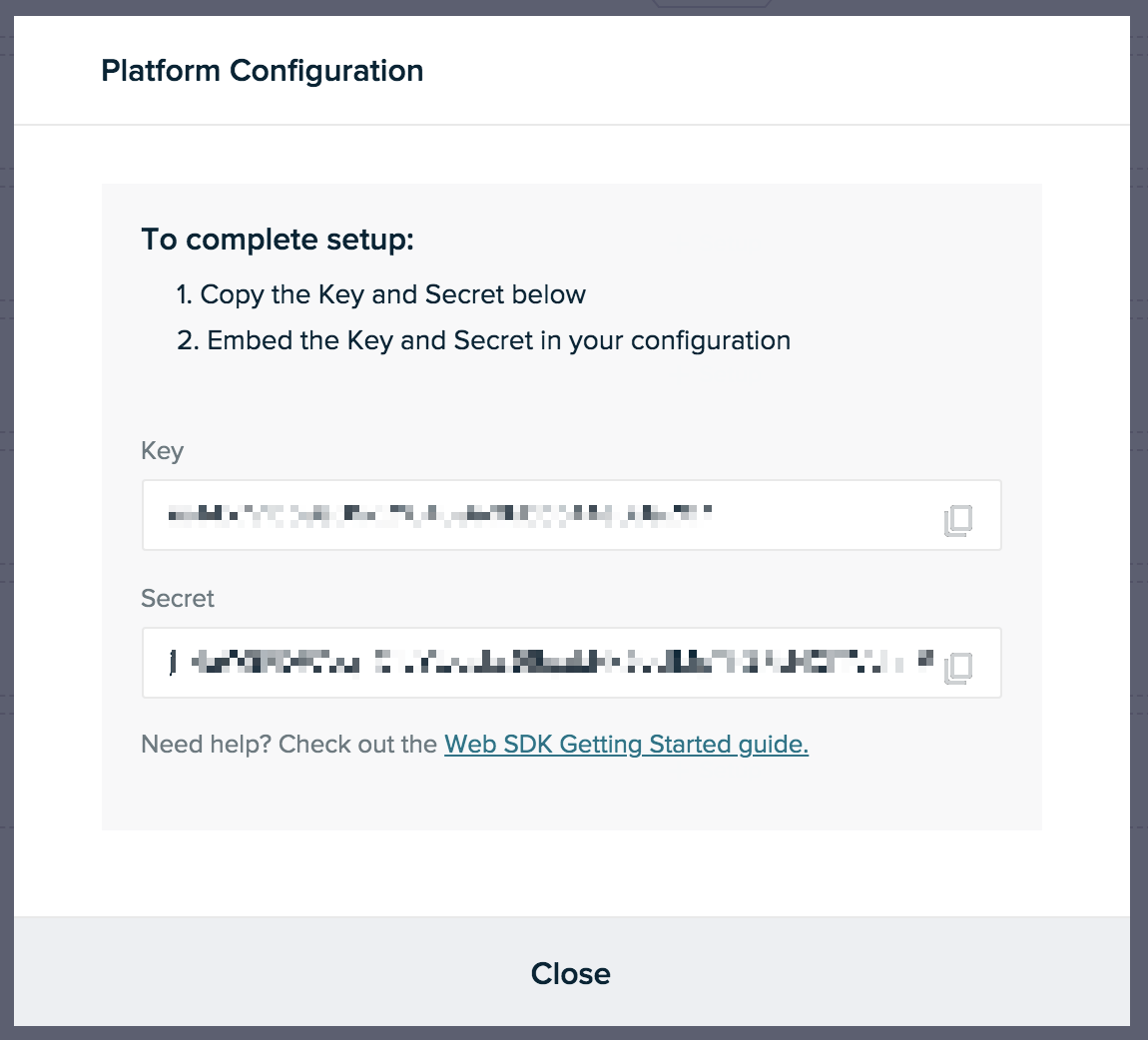Copy the Key value with its copy icon

(x=958, y=520)
